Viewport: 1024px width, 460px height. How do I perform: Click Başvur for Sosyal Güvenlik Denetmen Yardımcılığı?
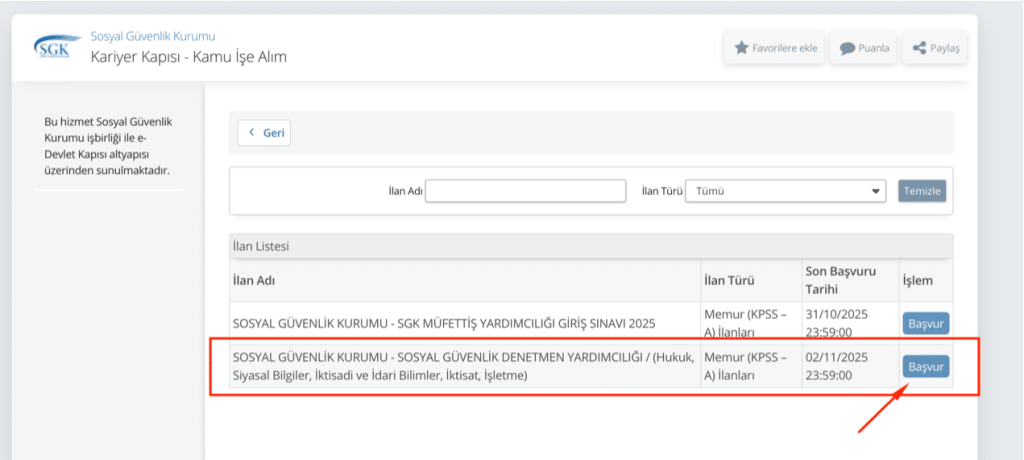[x=925, y=367]
